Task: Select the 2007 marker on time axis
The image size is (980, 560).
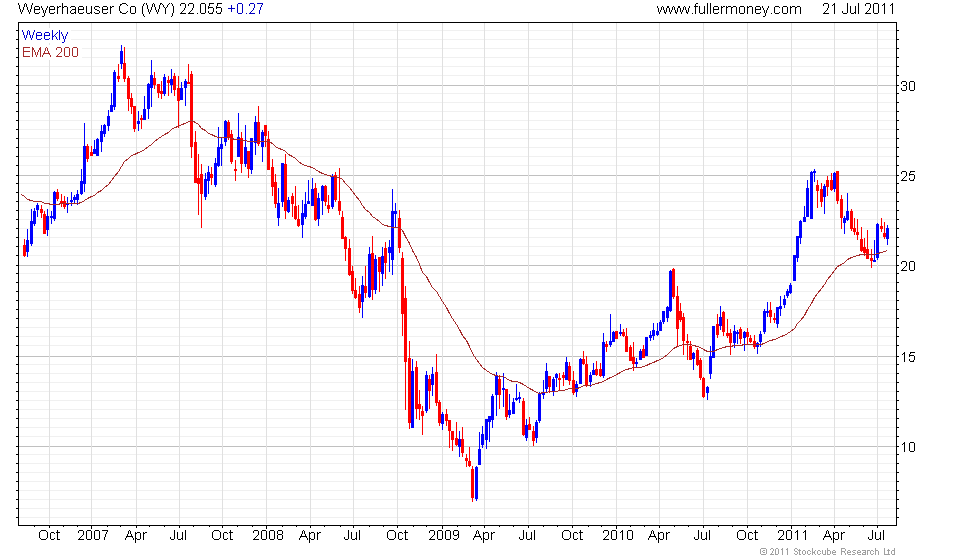Action: 92,536
